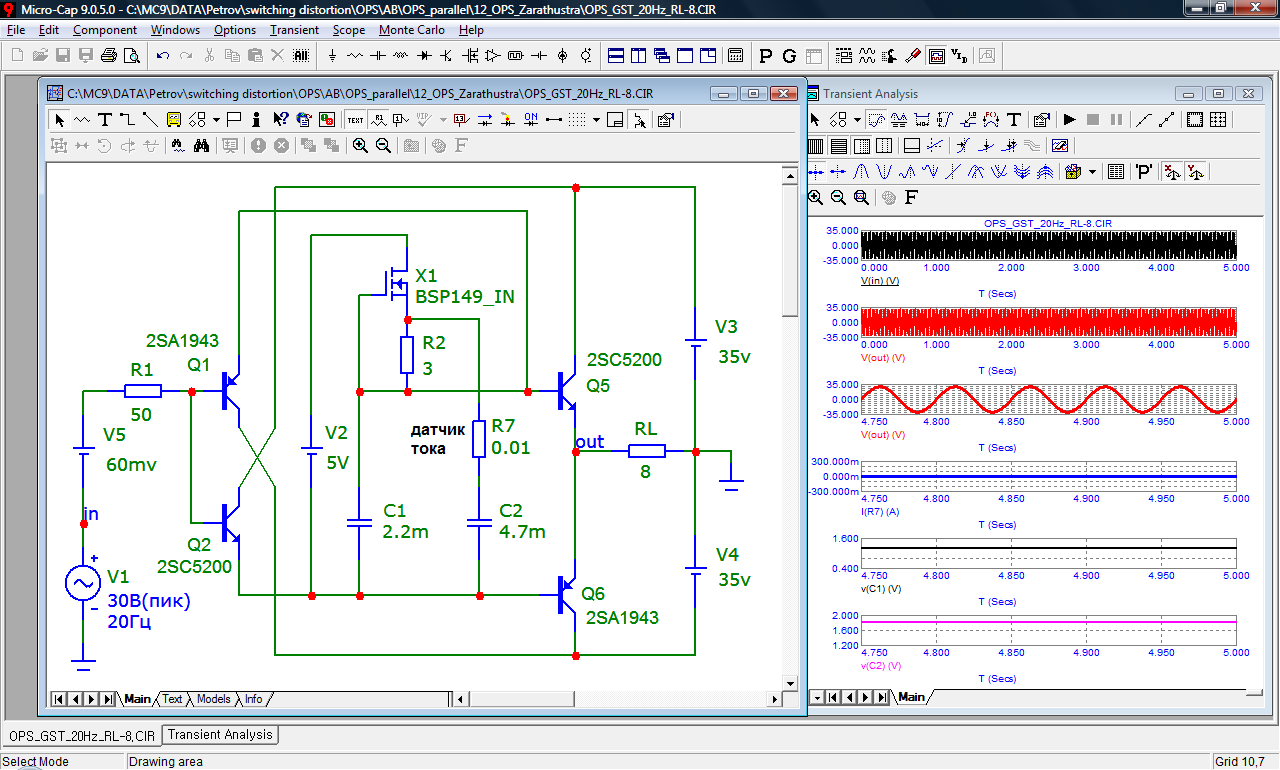Screen dimensions: 1280x770
Task: Click the schematic vertical scrollbar up arrow
Action: click(789, 174)
